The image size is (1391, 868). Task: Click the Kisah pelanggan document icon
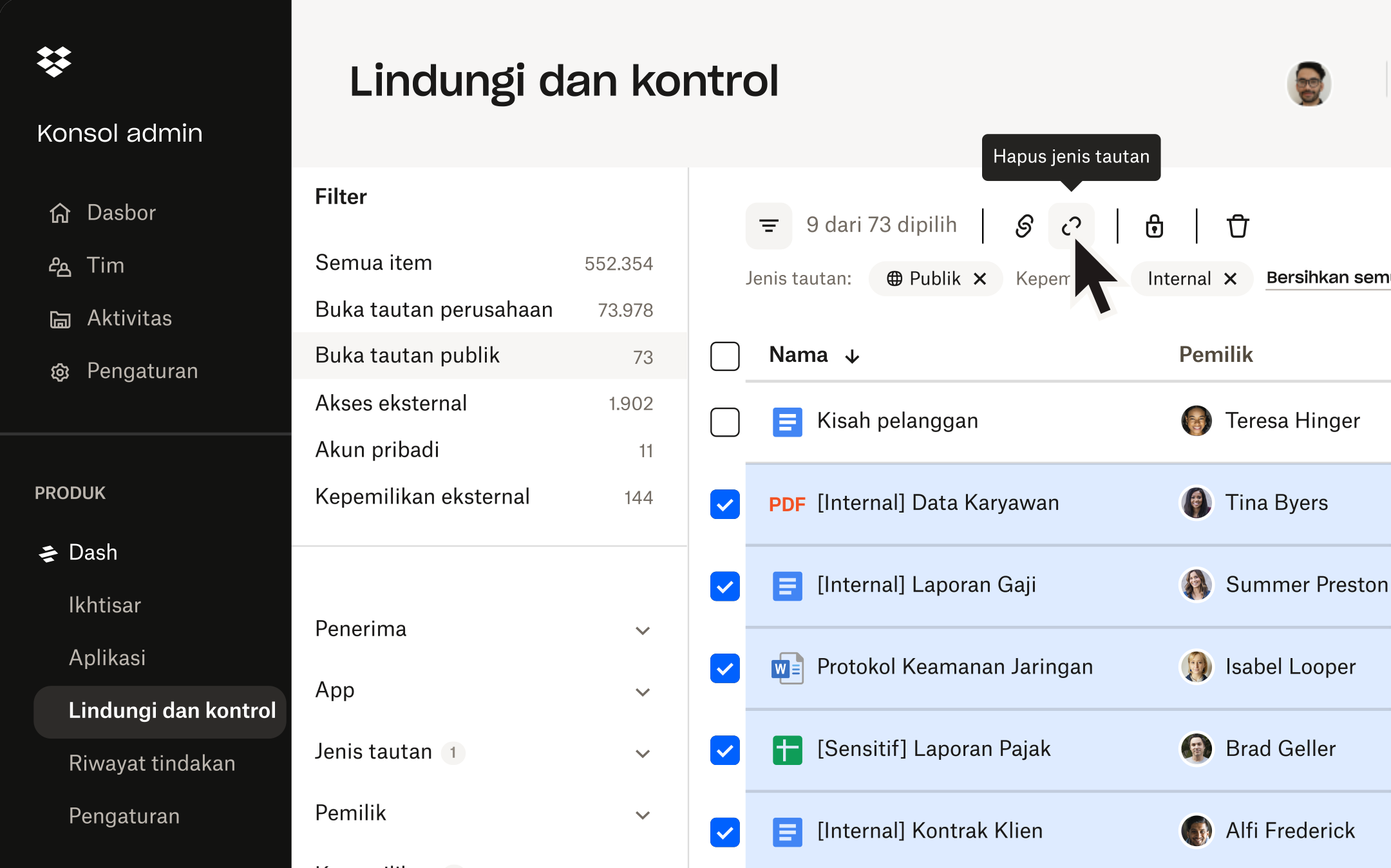click(x=787, y=422)
